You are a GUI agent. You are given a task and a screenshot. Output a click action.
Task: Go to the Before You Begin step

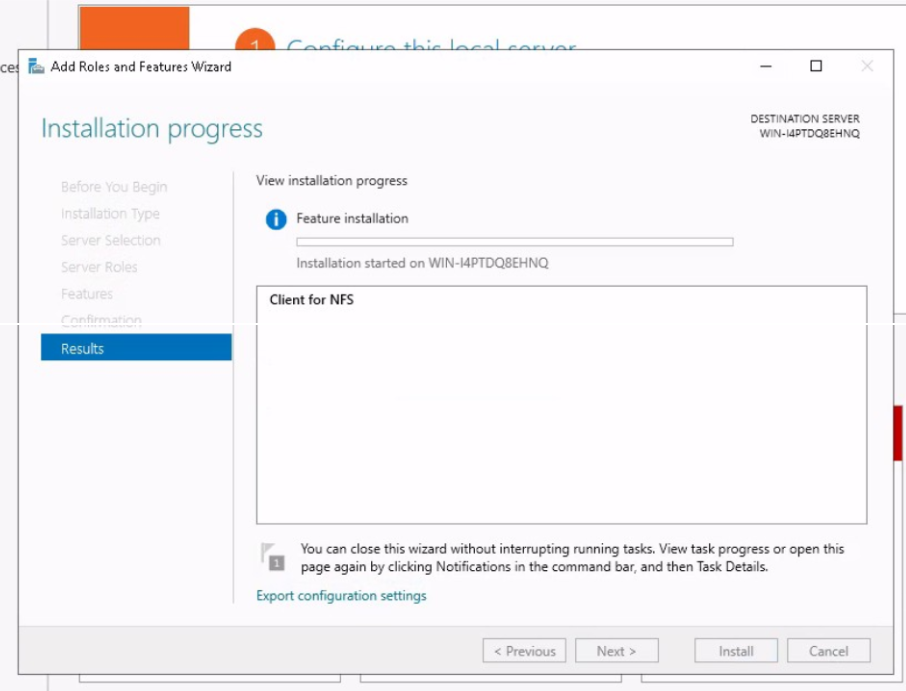[114, 187]
